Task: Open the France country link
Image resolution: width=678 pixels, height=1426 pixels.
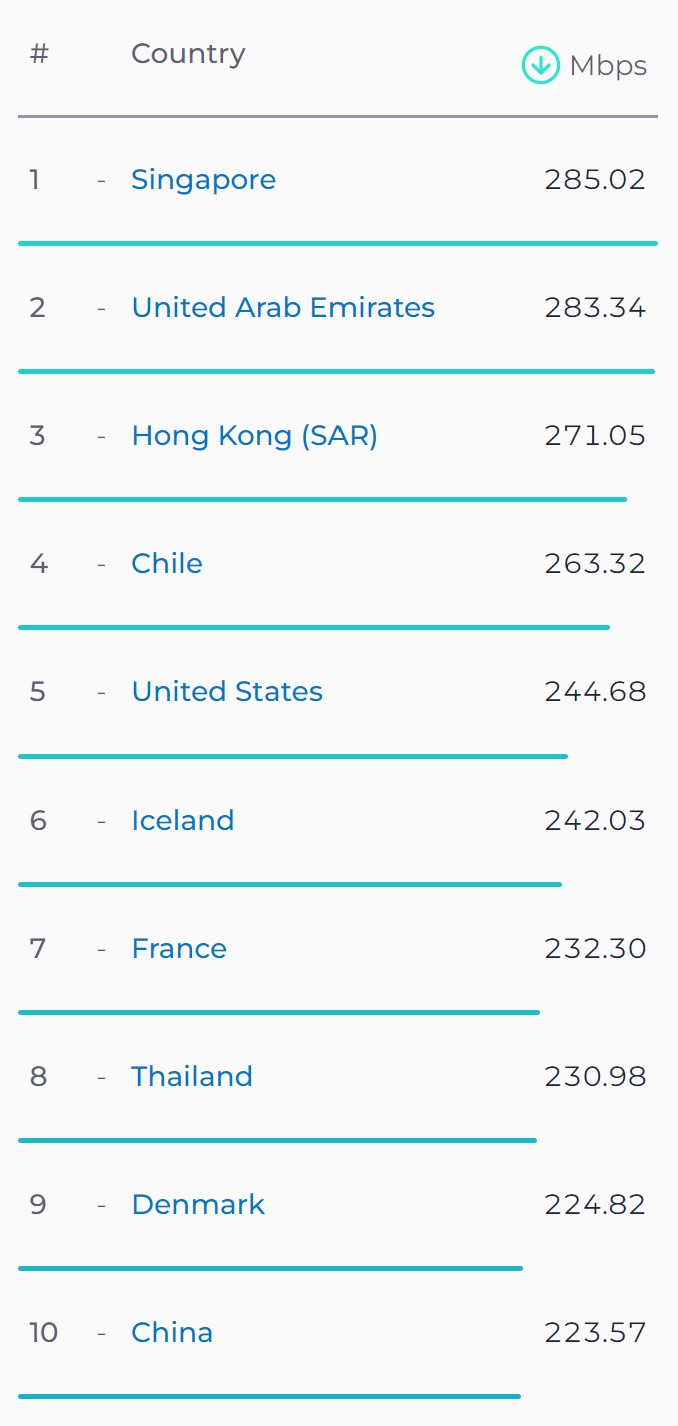Action: 179,949
